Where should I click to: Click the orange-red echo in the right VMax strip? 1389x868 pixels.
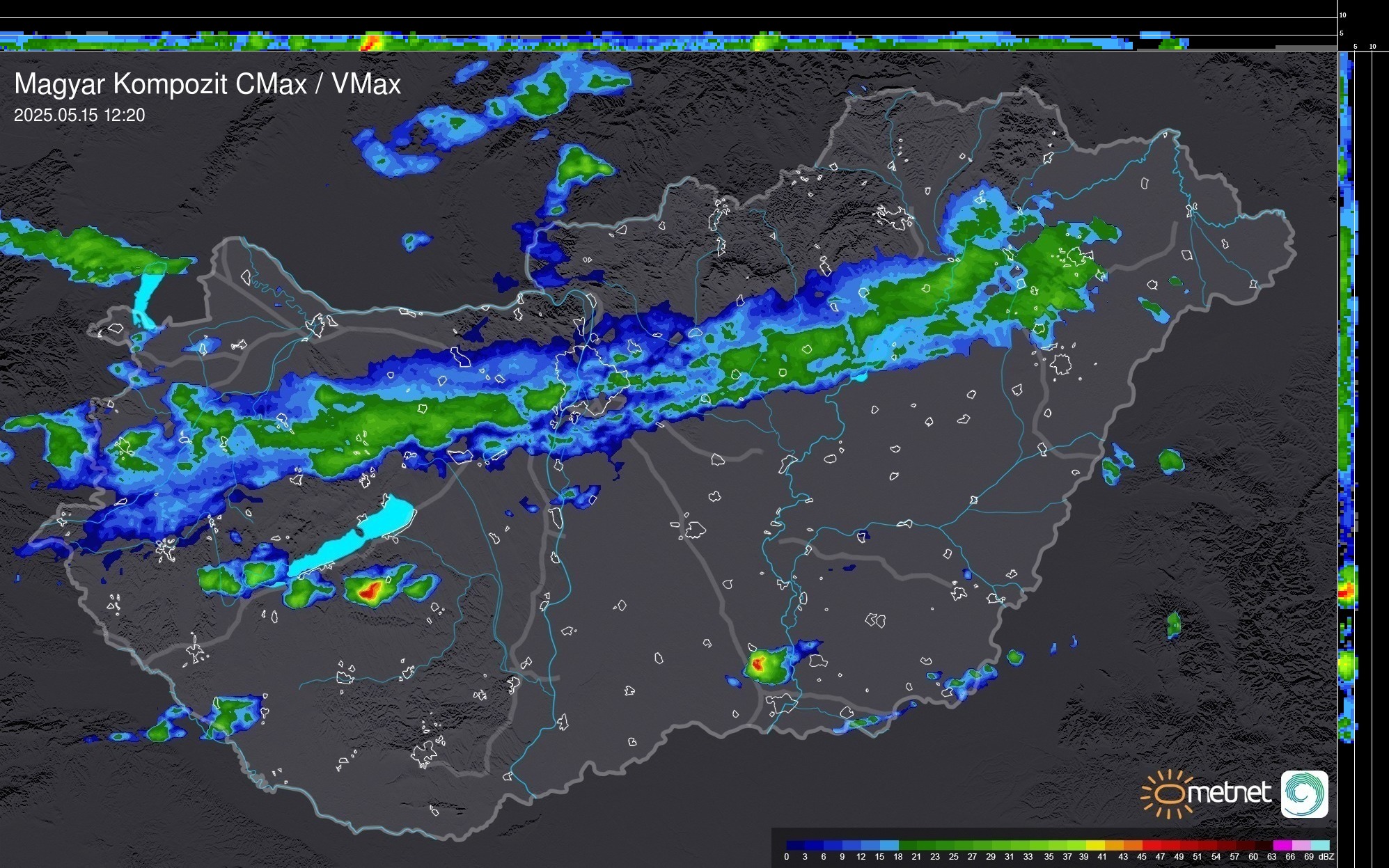(x=1346, y=591)
